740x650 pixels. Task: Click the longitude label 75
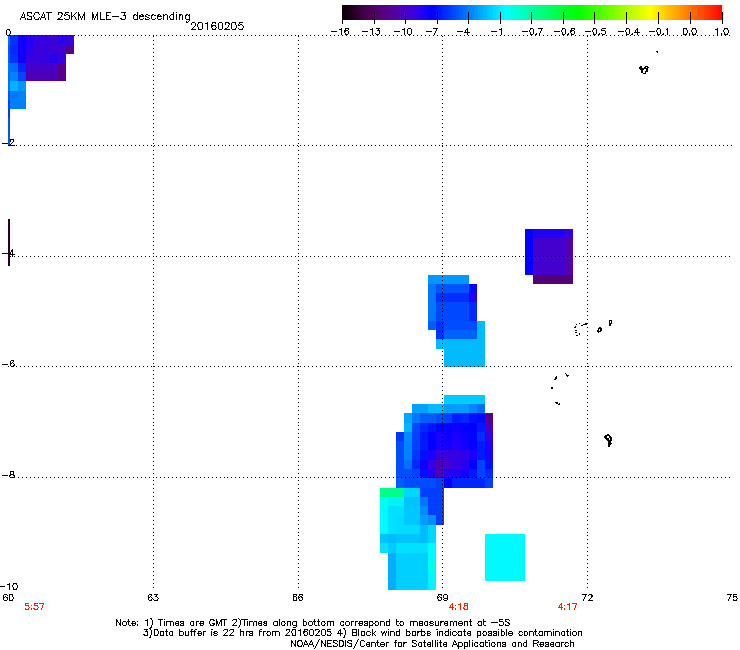[732, 598]
